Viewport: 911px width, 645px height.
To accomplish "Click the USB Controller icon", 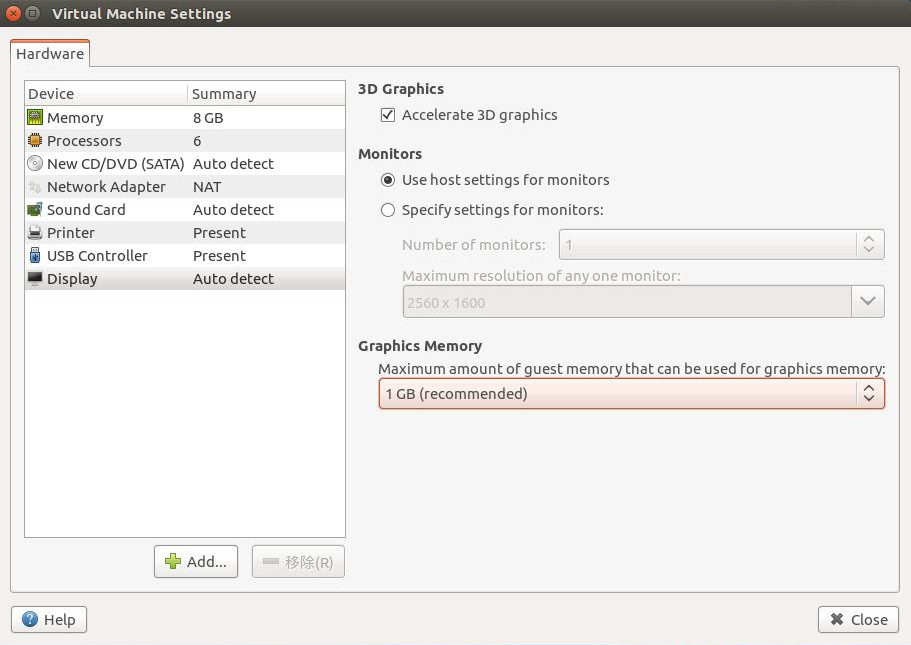I will tap(35, 256).
